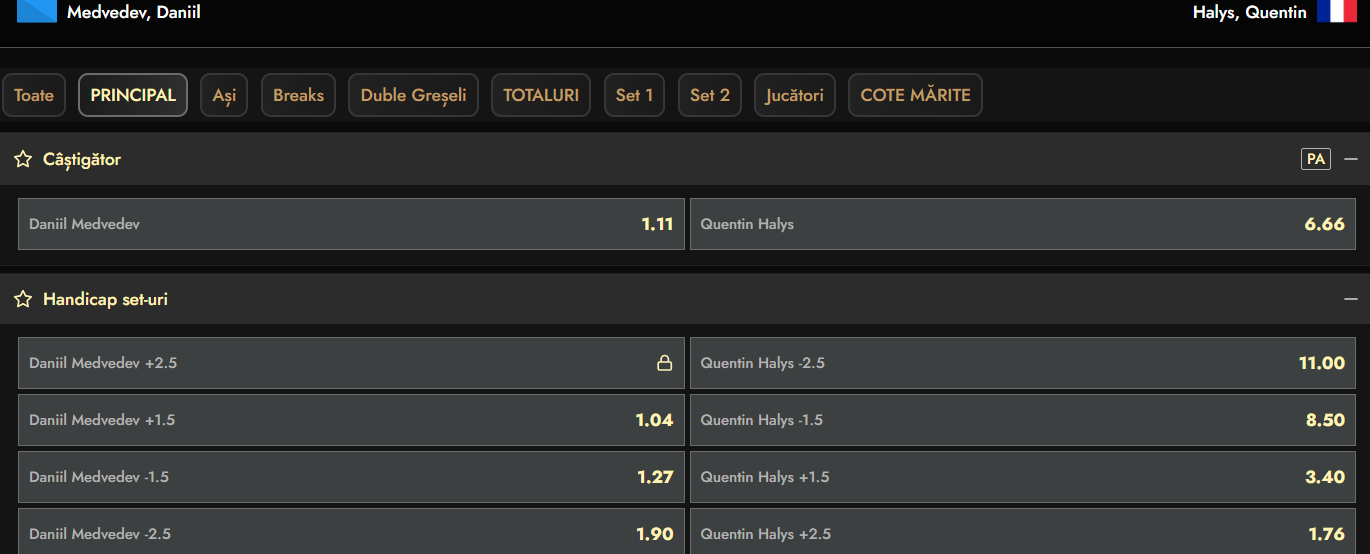
Task: Collapse the Handicap set-uri section
Action: coord(1351,299)
